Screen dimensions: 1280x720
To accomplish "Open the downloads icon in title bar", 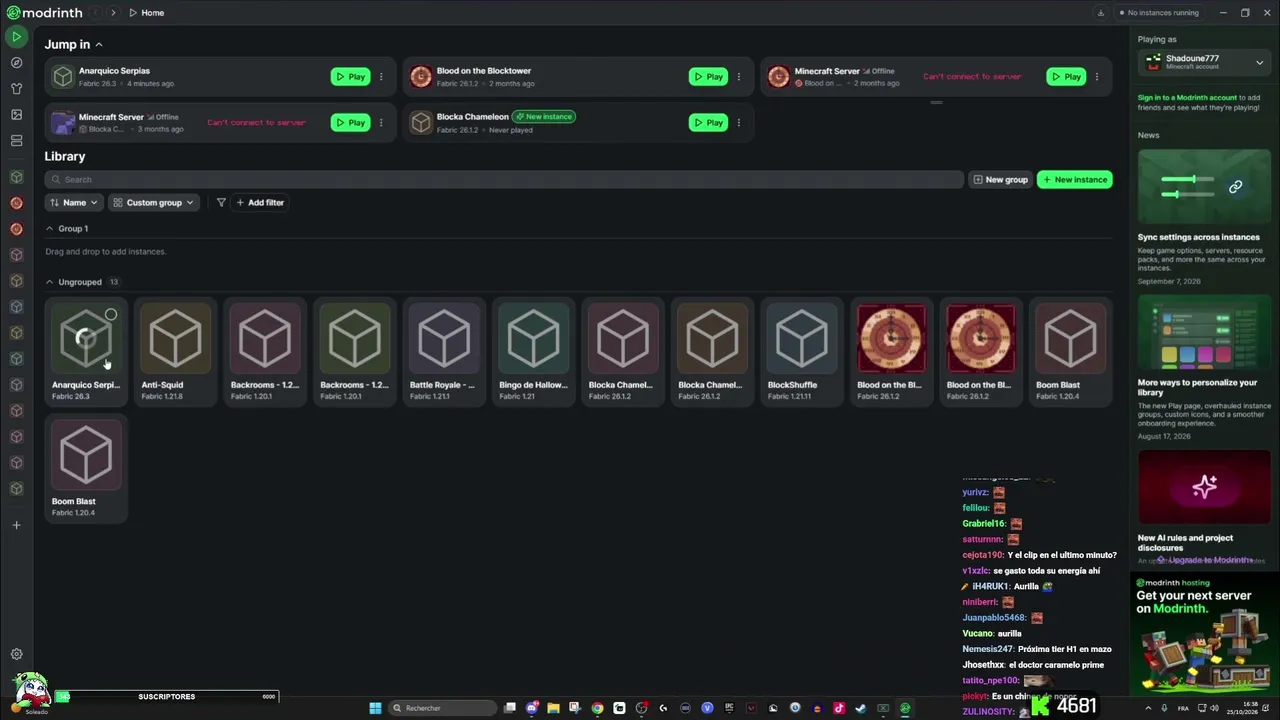I will click(1101, 13).
